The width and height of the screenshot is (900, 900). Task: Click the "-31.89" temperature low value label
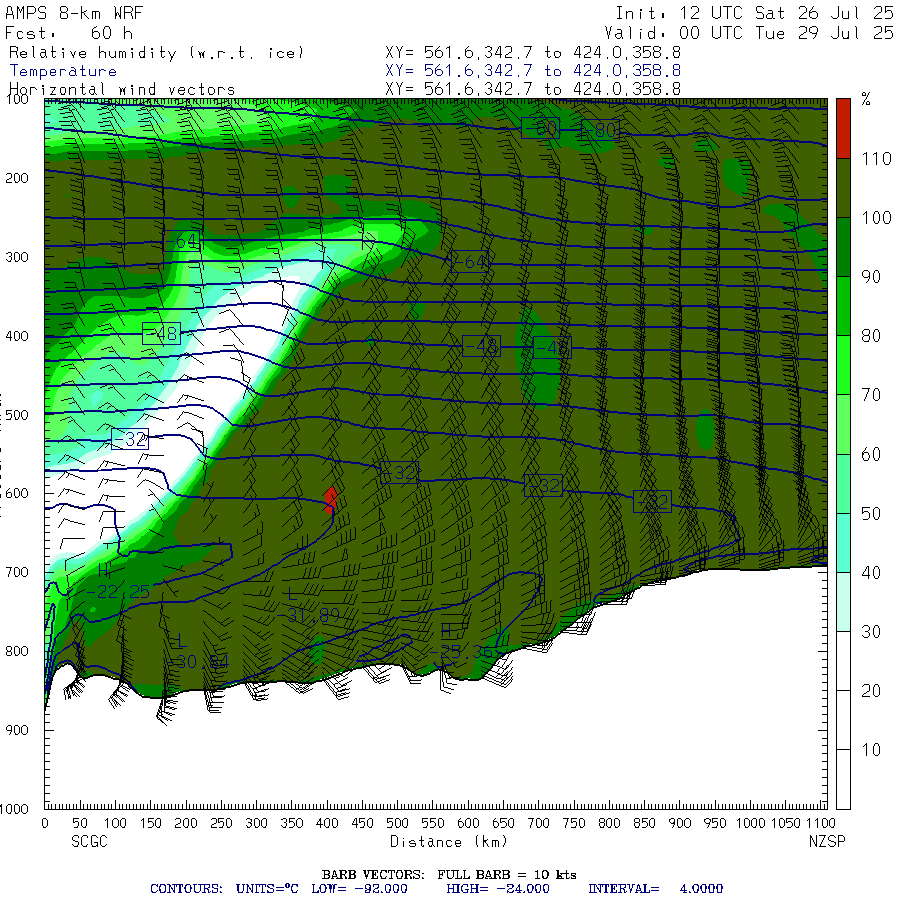click(x=308, y=616)
